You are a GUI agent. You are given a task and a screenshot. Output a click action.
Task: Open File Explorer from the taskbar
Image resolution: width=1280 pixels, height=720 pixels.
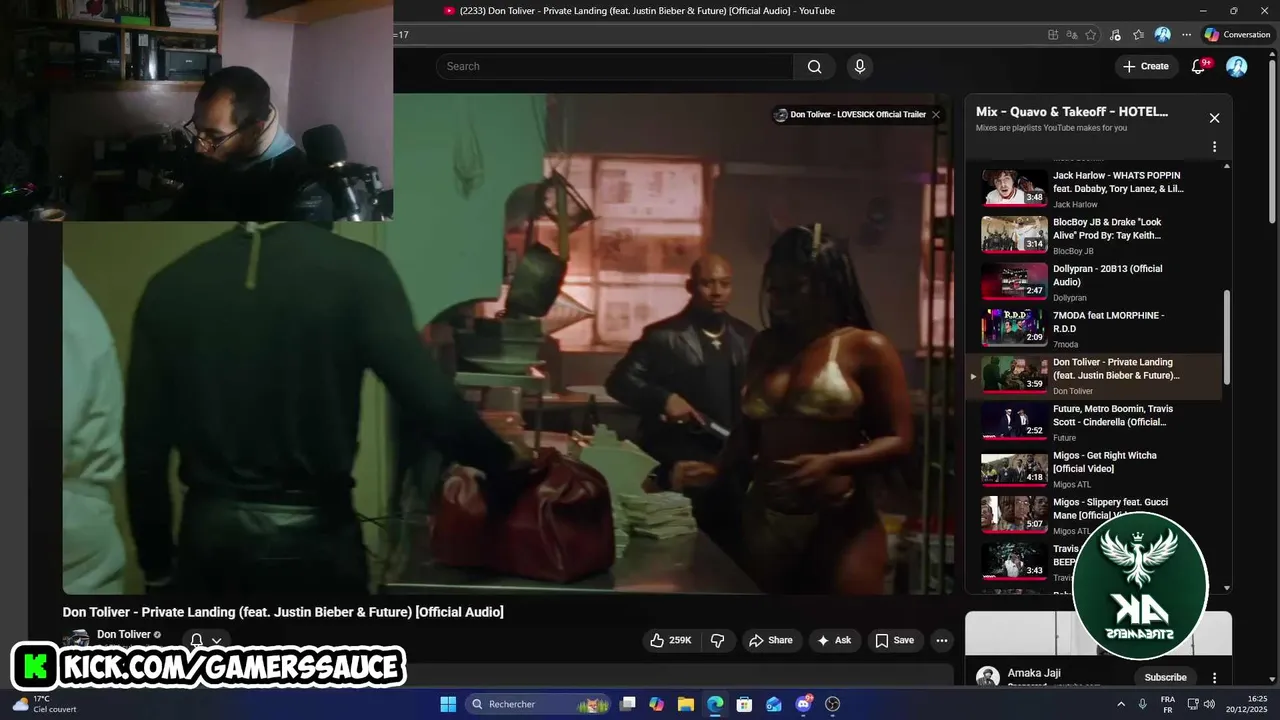pyautogui.click(x=686, y=704)
